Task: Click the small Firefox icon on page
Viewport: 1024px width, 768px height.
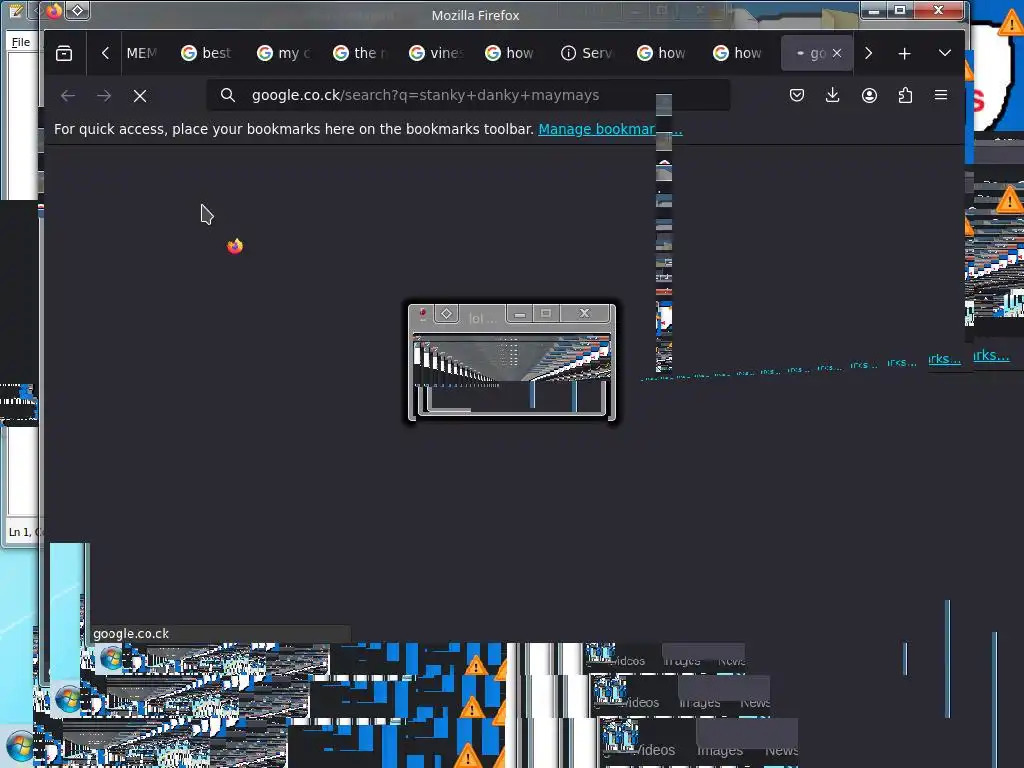Action: click(x=235, y=246)
